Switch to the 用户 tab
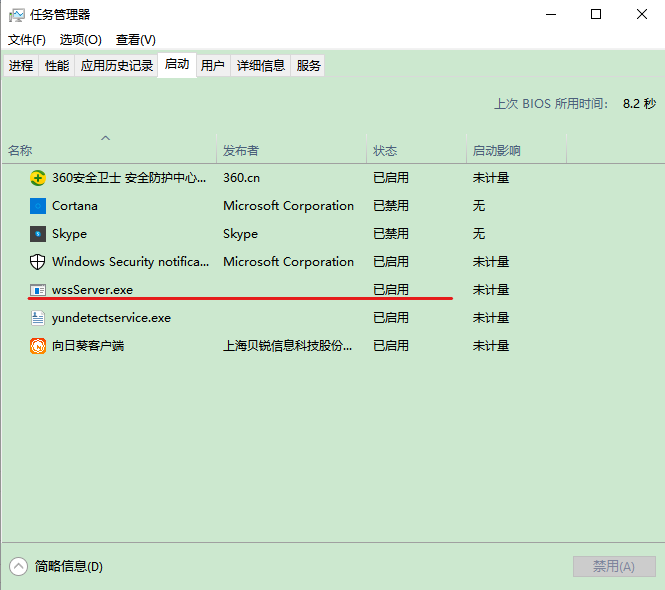The height and width of the screenshot is (590, 665). click(x=213, y=65)
